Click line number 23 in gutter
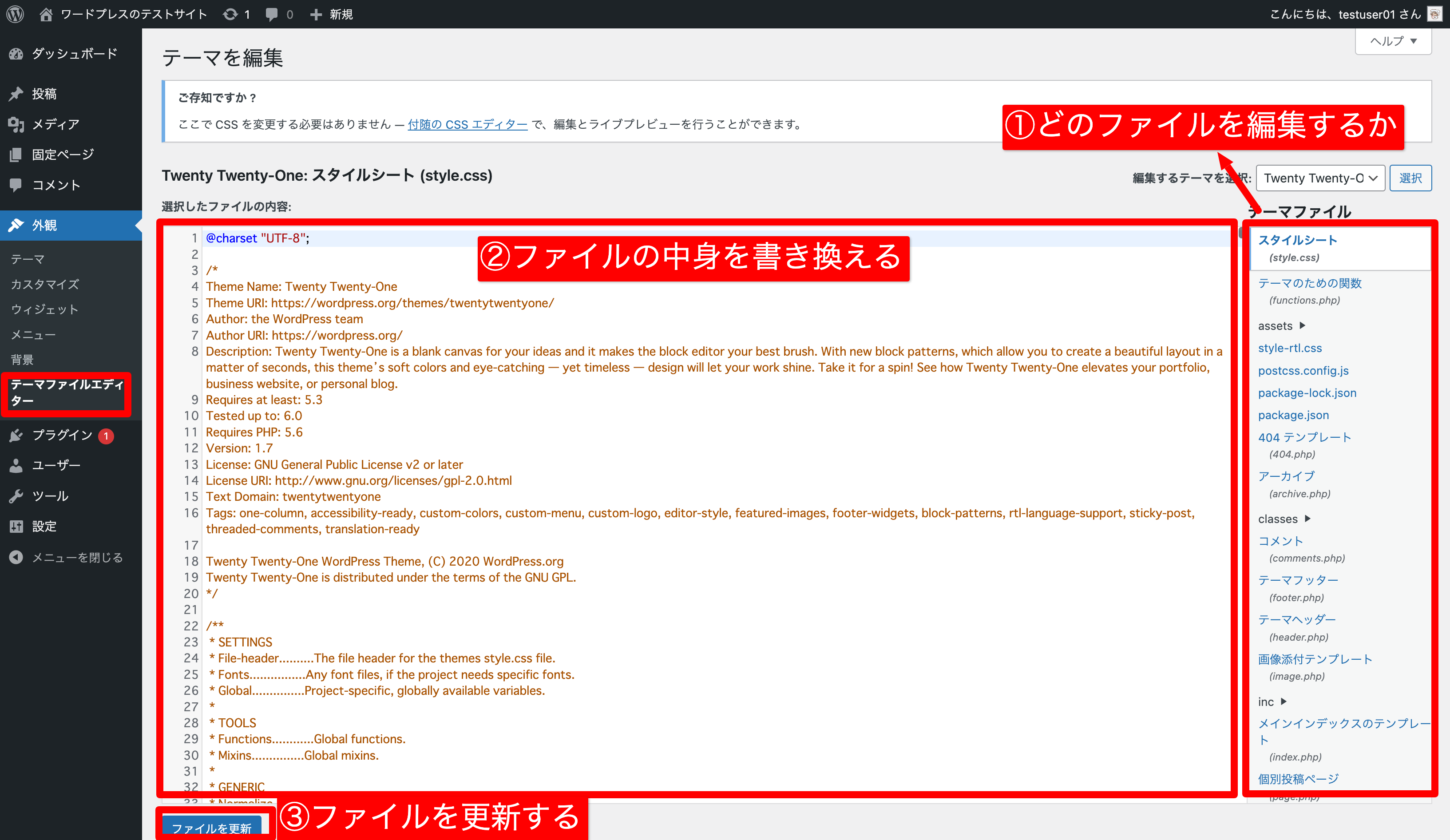The image size is (1450, 840). pos(190,642)
